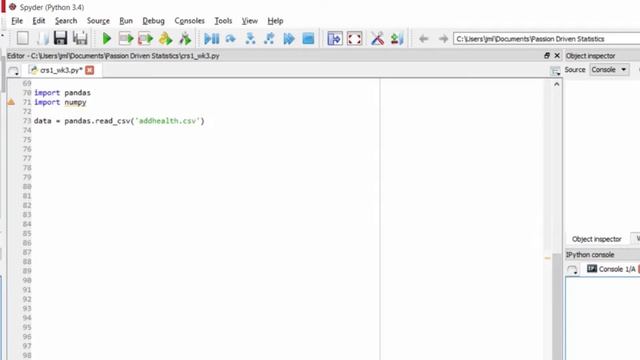Create a new file from the toolbar
640x360 pixels.
click(x=23, y=38)
